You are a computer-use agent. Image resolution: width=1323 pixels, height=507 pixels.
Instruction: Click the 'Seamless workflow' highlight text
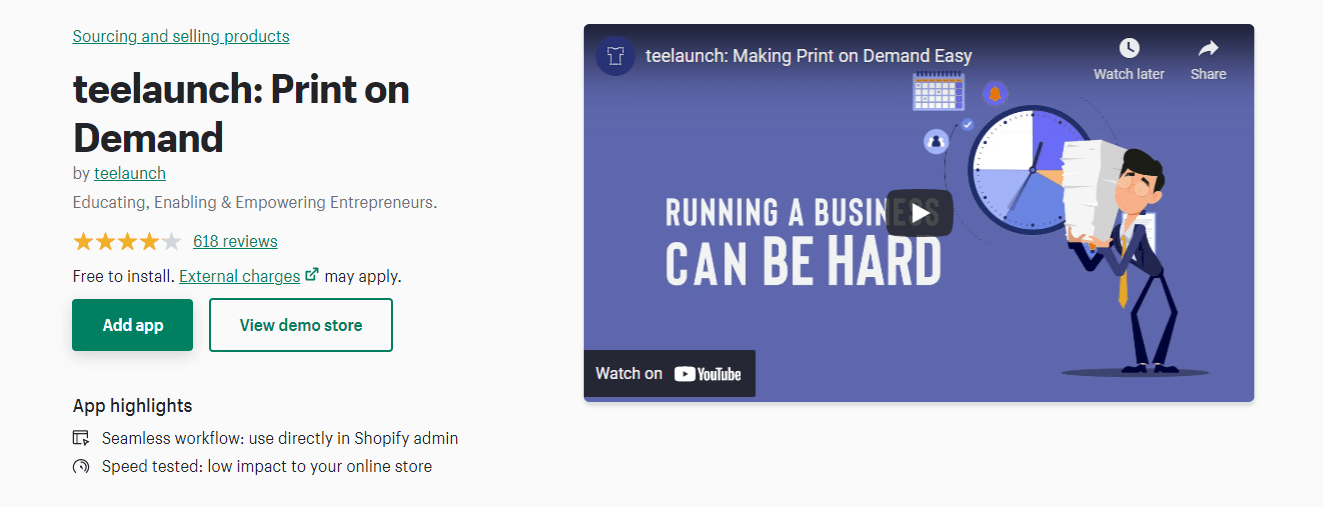[x=280, y=438]
